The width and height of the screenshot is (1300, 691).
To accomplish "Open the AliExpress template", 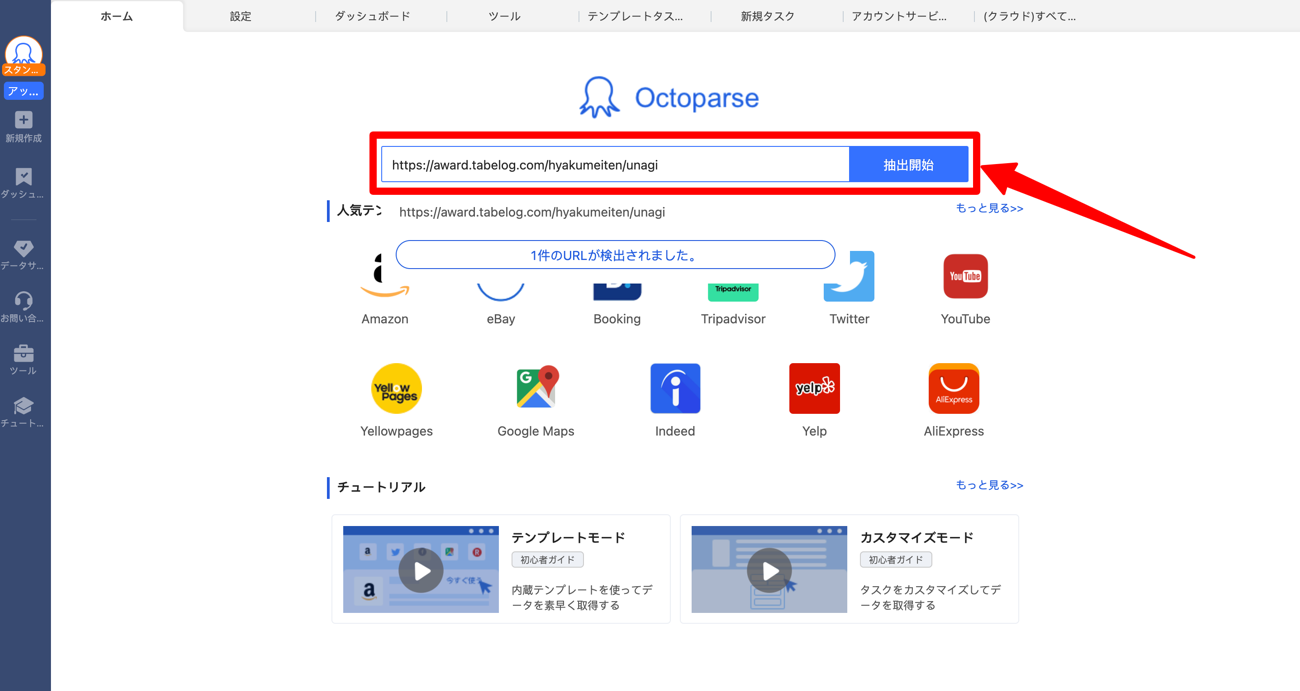I will click(954, 401).
